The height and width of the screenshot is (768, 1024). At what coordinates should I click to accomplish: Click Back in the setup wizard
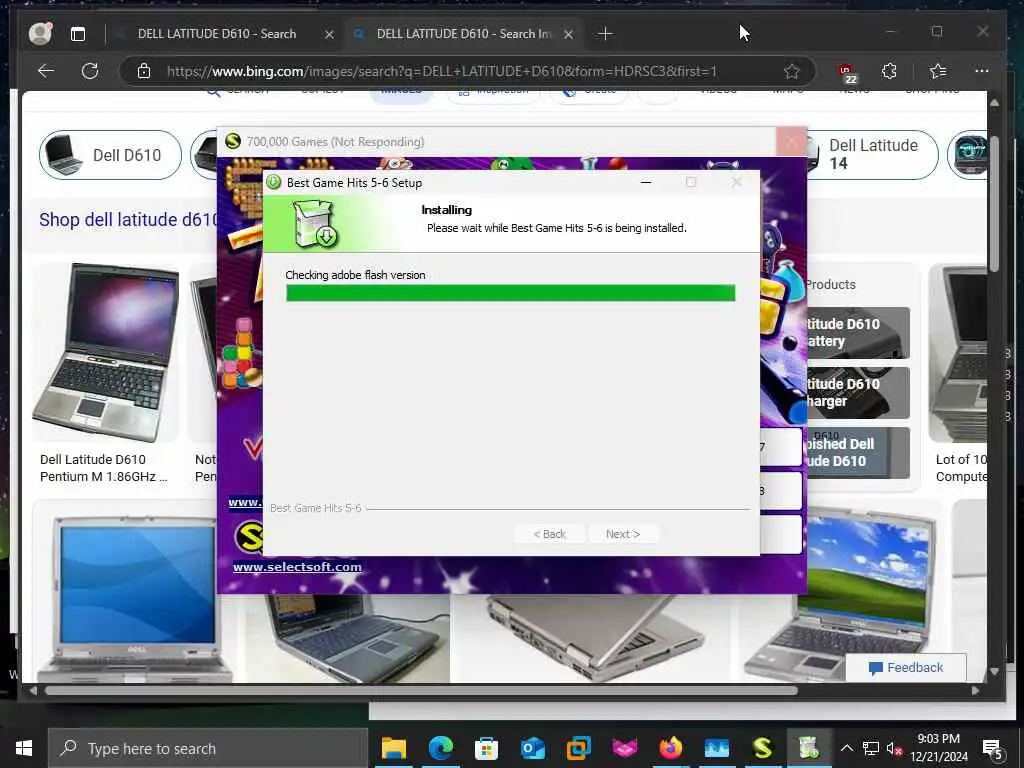click(x=549, y=534)
